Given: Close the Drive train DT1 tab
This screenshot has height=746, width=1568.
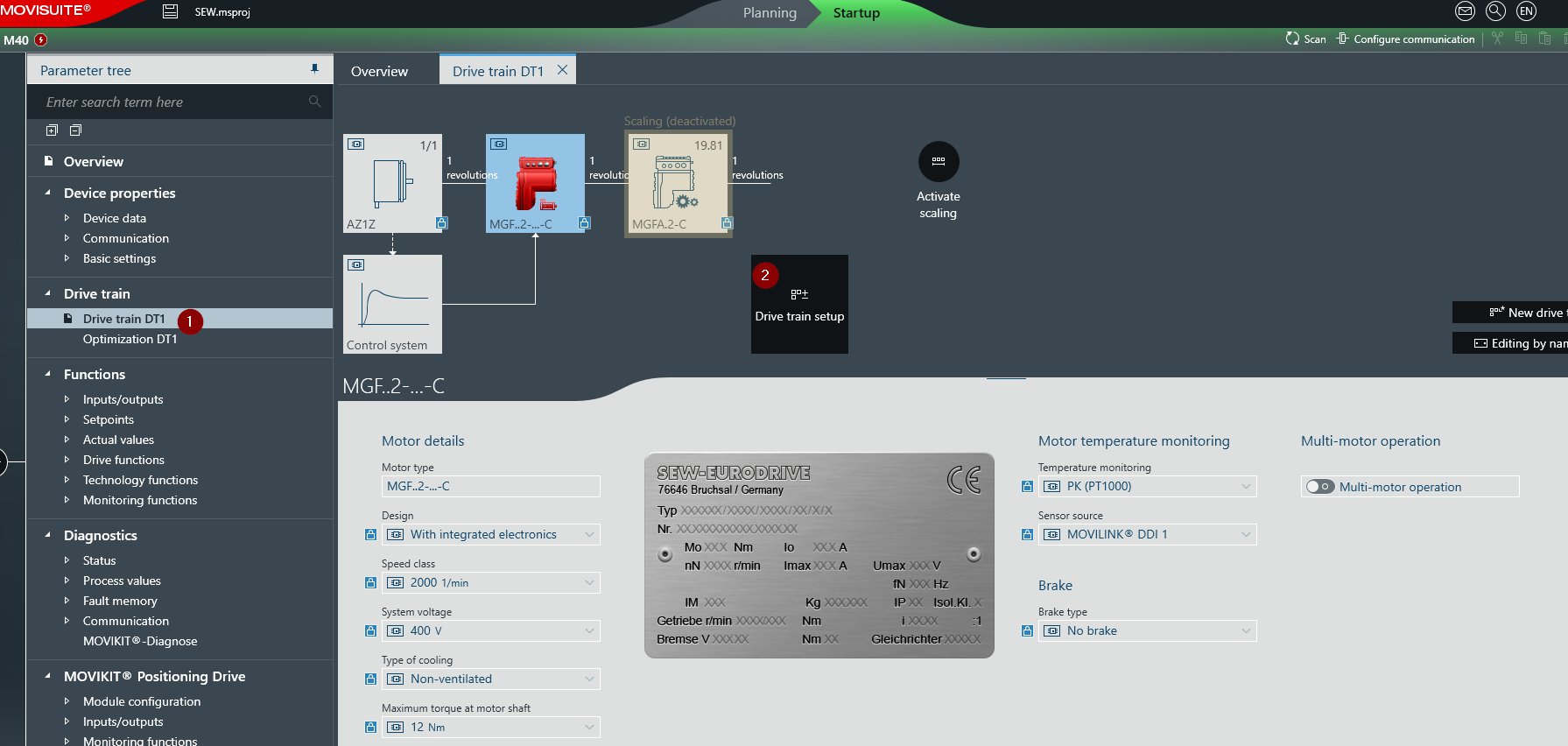Looking at the screenshot, I should tap(562, 70).
